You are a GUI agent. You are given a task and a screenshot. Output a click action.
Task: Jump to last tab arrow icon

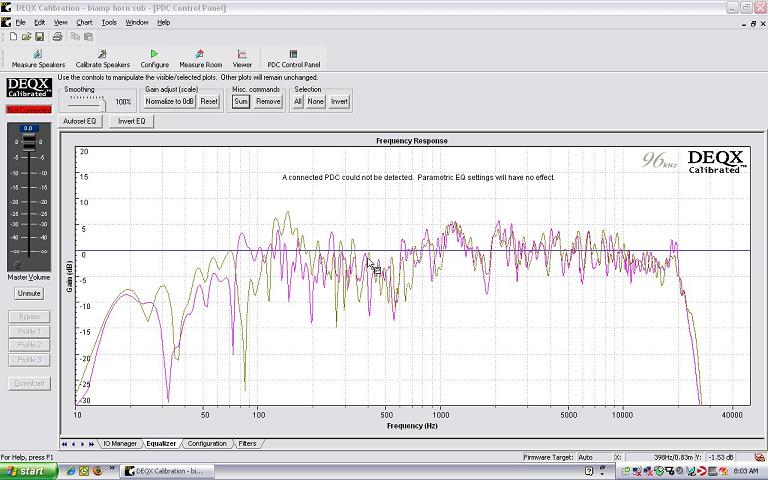click(92, 444)
